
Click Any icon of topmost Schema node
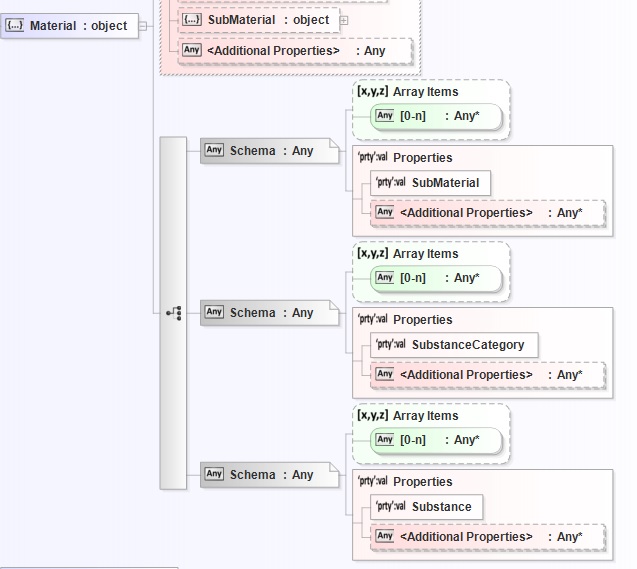(x=214, y=151)
